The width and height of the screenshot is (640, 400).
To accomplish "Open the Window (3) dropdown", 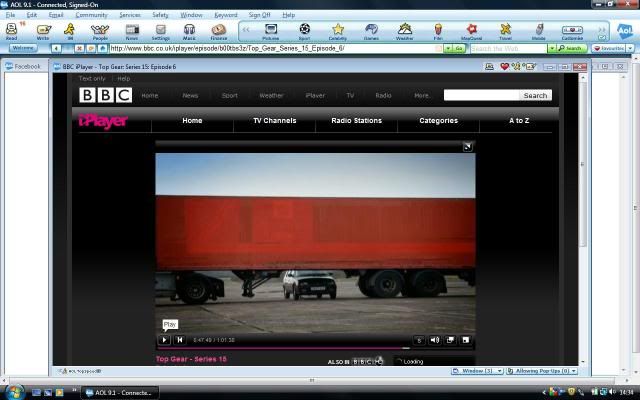I will click(478, 371).
